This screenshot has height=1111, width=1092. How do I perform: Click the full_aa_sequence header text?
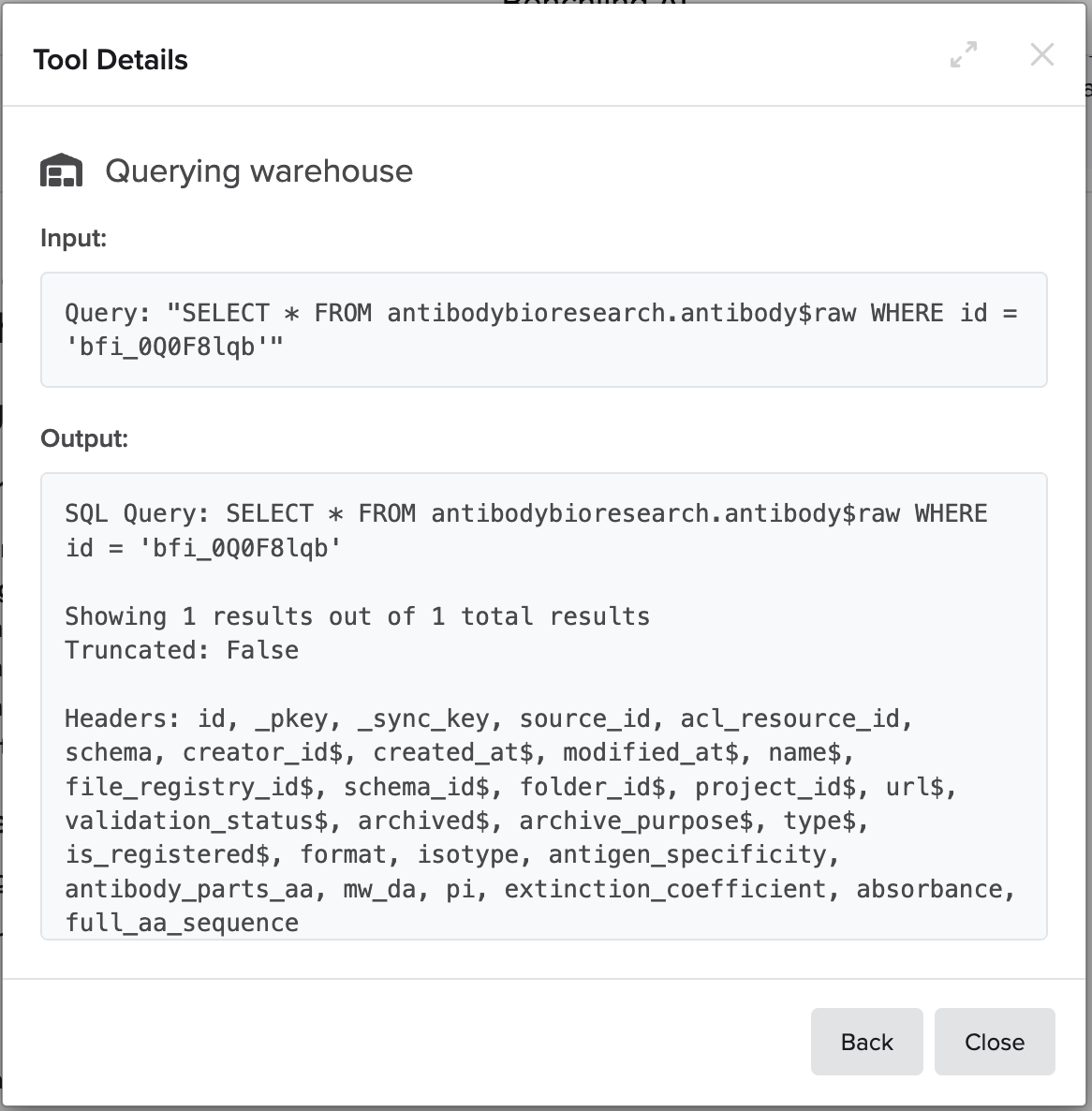182,923
